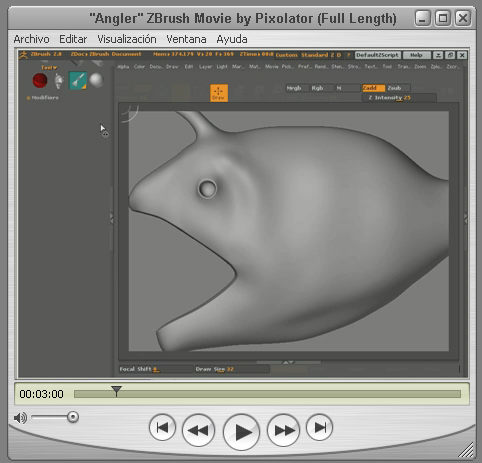The image size is (482, 463).
Task: Open the Editar menu
Action: (73, 39)
